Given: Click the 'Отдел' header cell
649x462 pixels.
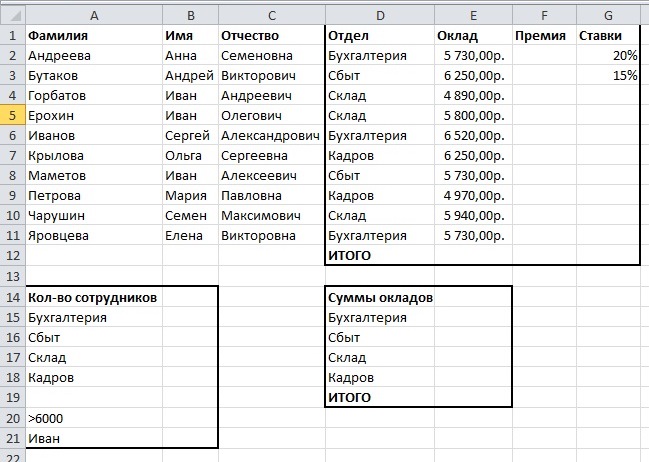Looking at the screenshot, I should click(x=380, y=36).
